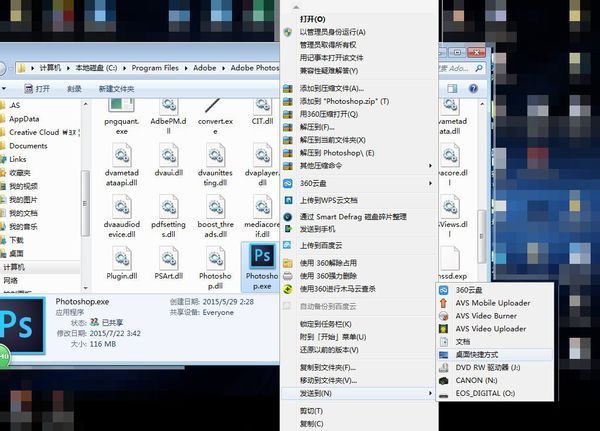Click 新建文件夹 toolbar button
The width and height of the screenshot is (600, 431).
point(116,89)
